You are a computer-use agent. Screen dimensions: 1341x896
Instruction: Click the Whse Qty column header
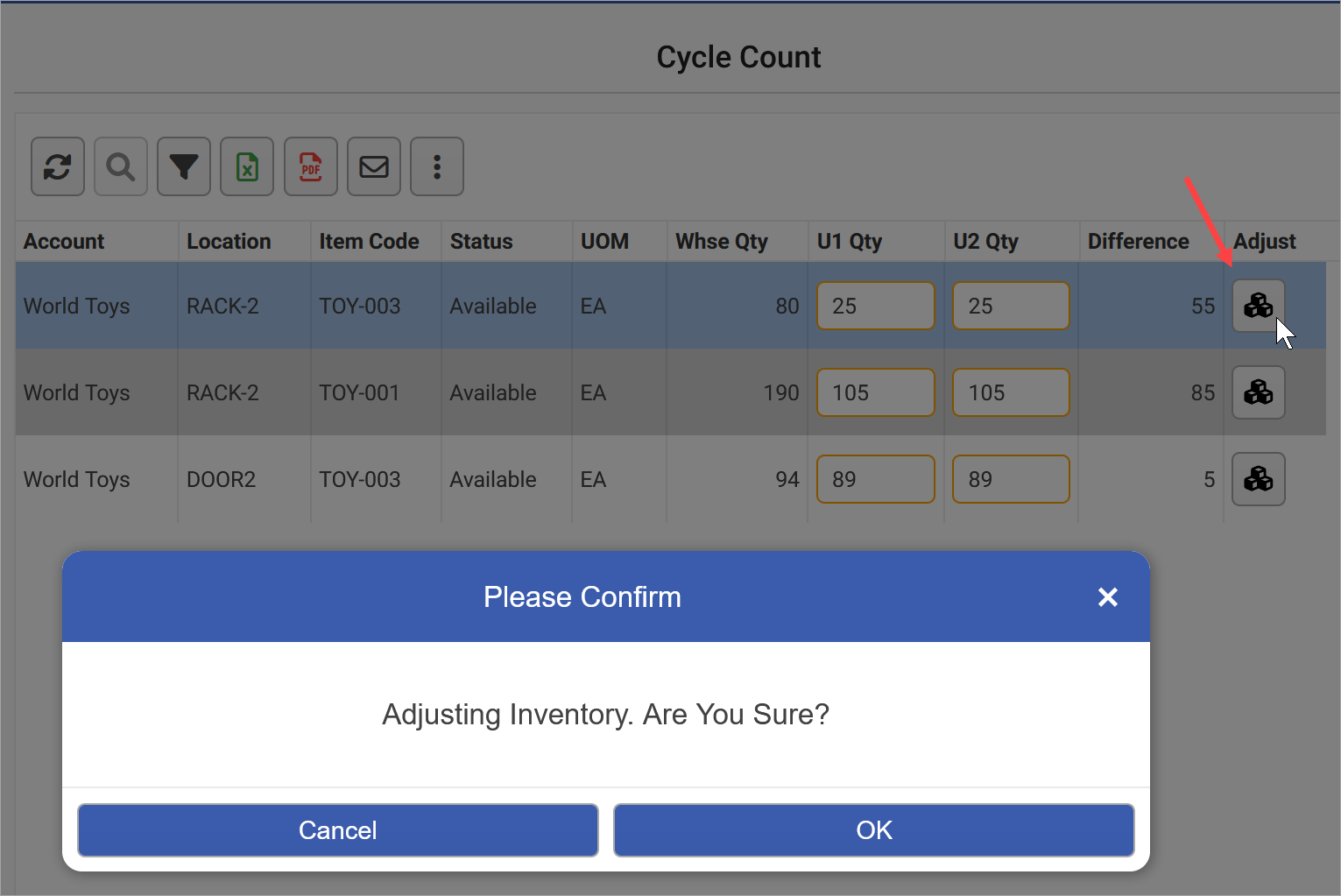(721, 241)
